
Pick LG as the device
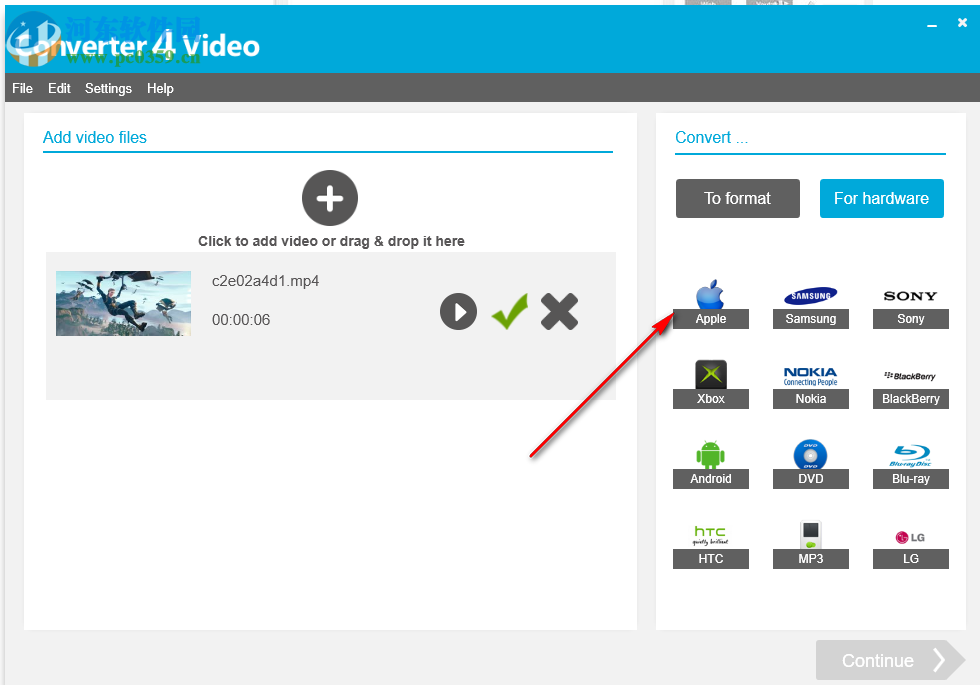[x=910, y=542]
